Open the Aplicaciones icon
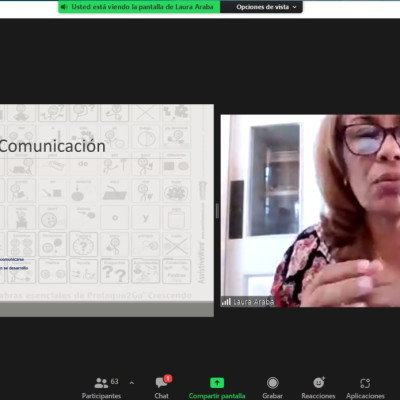This screenshot has width=400, height=400. [365, 383]
